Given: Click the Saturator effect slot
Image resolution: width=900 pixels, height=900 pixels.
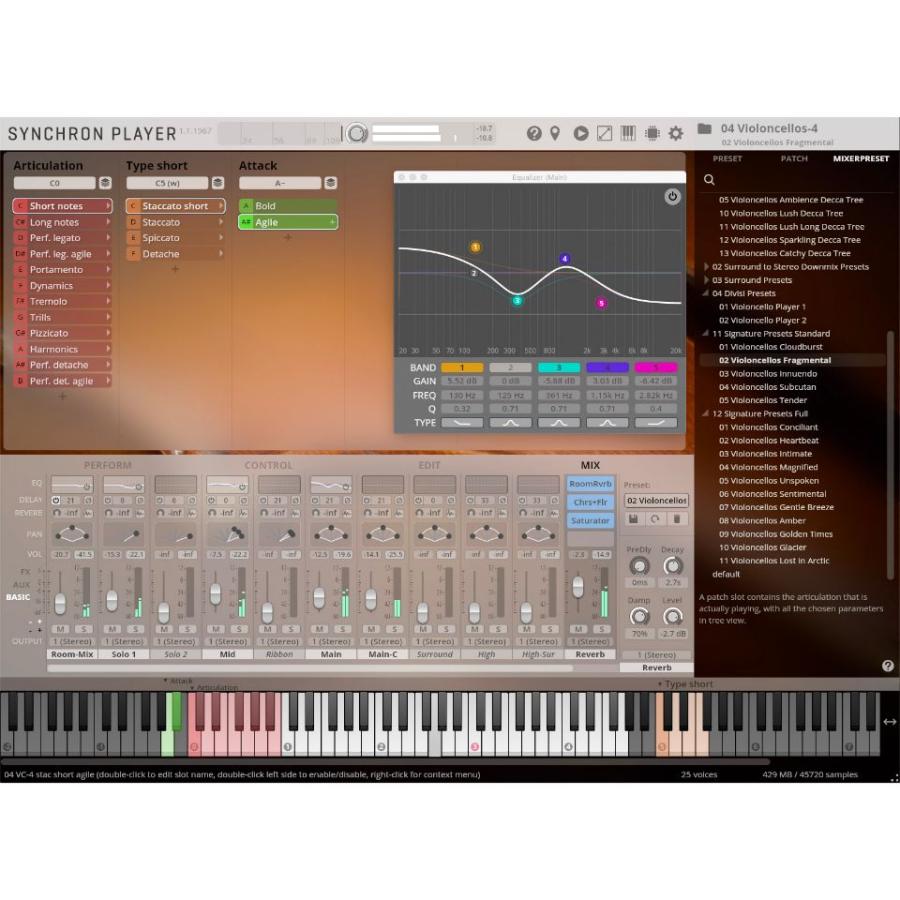Looking at the screenshot, I should pos(590,521).
